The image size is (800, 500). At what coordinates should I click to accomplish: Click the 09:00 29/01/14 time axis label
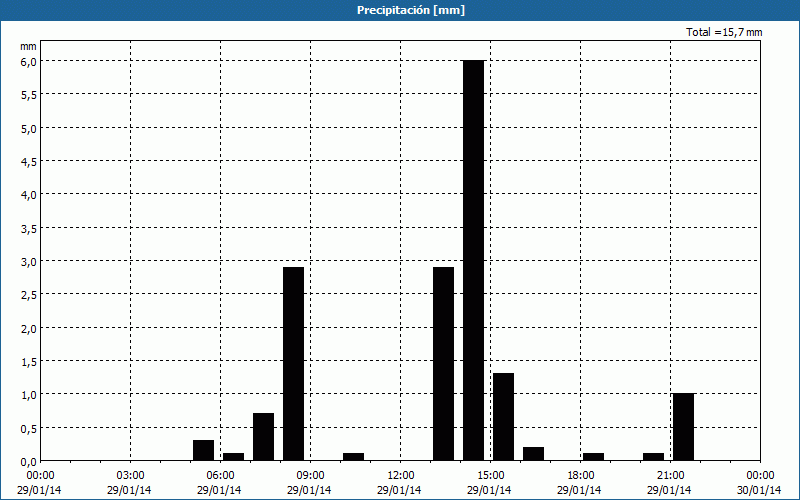pos(309,483)
